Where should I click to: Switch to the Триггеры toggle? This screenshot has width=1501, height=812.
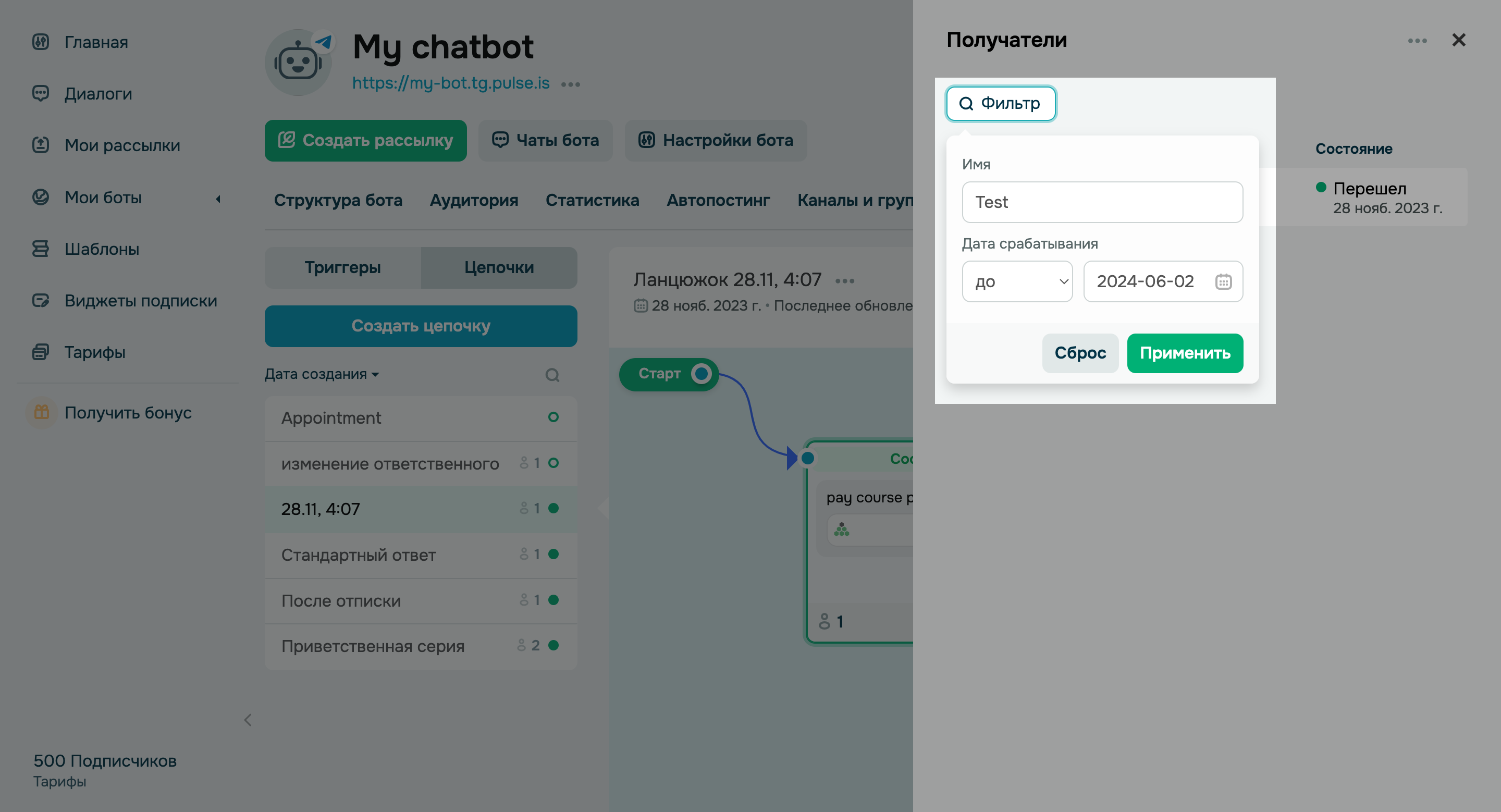(342, 267)
